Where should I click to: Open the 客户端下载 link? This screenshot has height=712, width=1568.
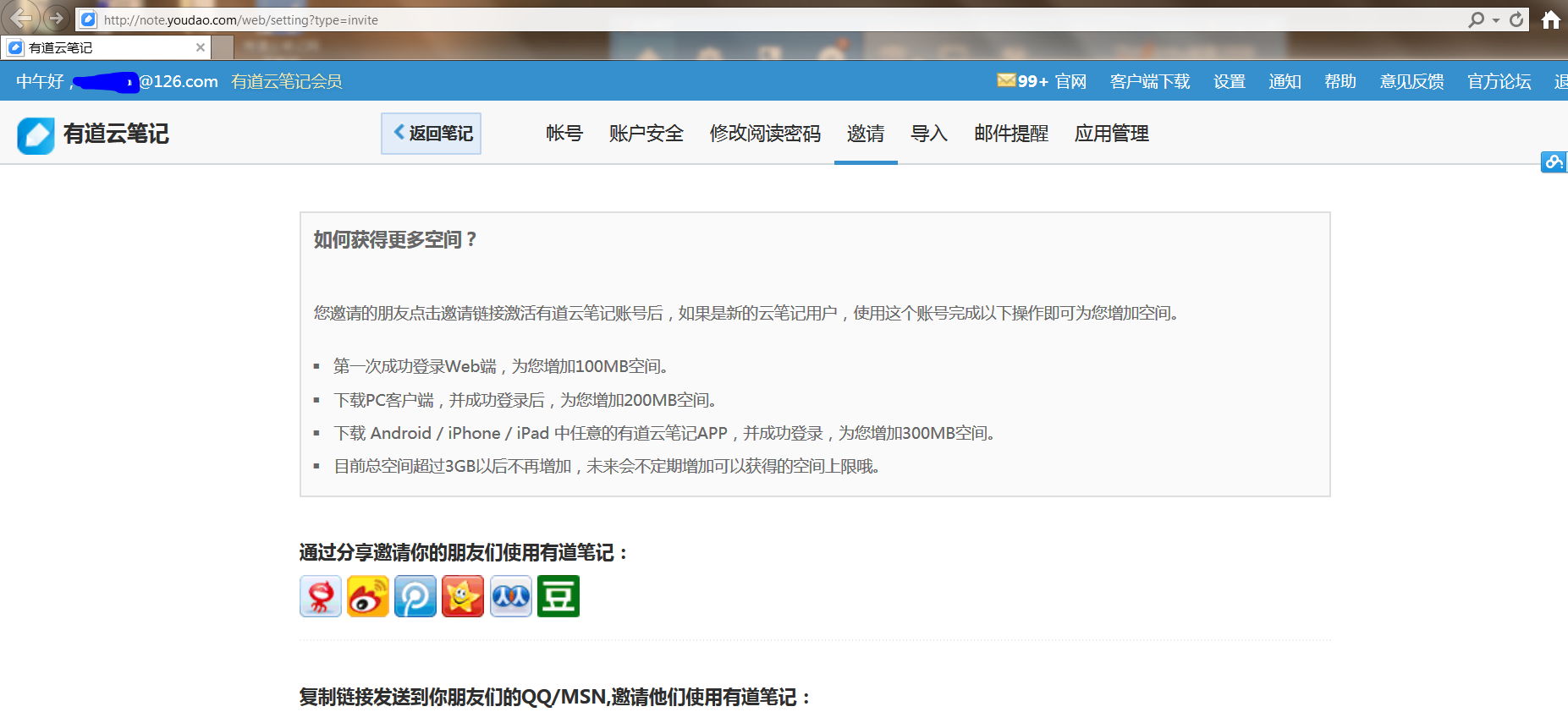(x=1150, y=81)
